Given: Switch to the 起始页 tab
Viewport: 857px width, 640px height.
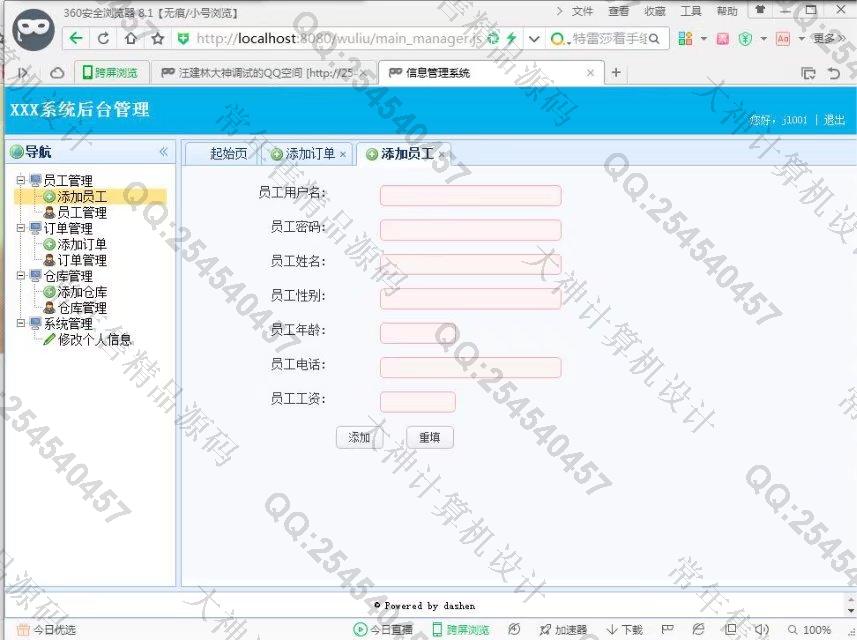Looking at the screenshot, I should pyautogui.click(x=228, y=154).
